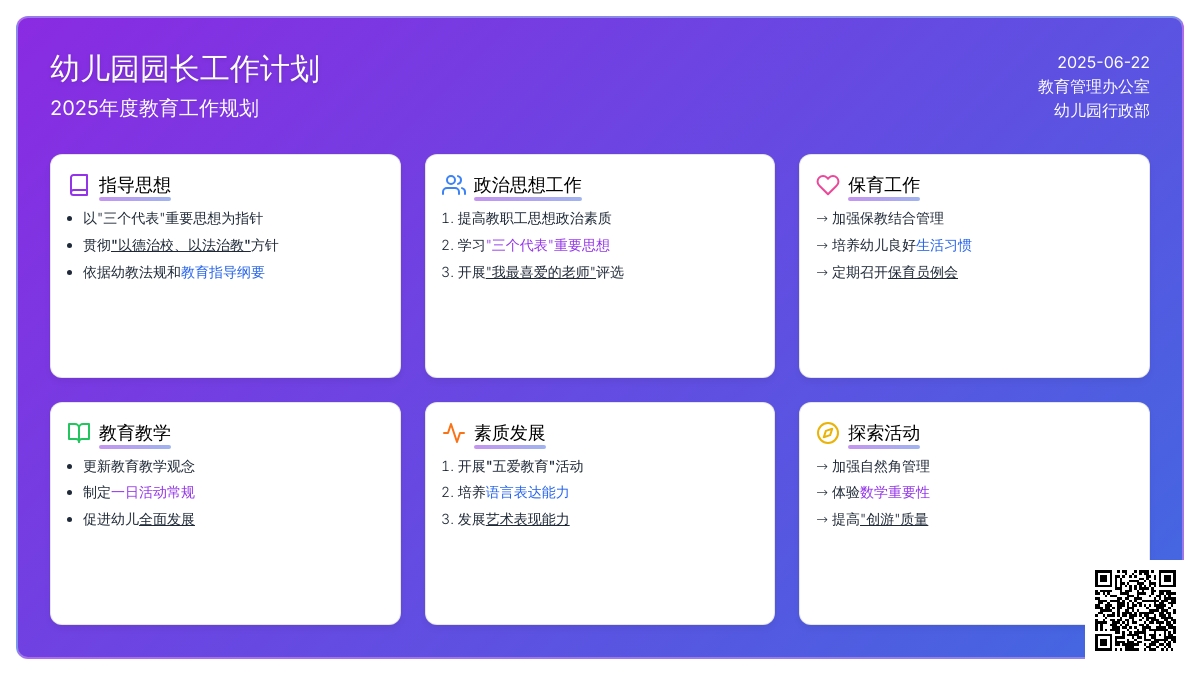Viewport: 1200px width, 675px height.
Task: Click the compass icon beside 探索活动
Action: coord(828,433)
